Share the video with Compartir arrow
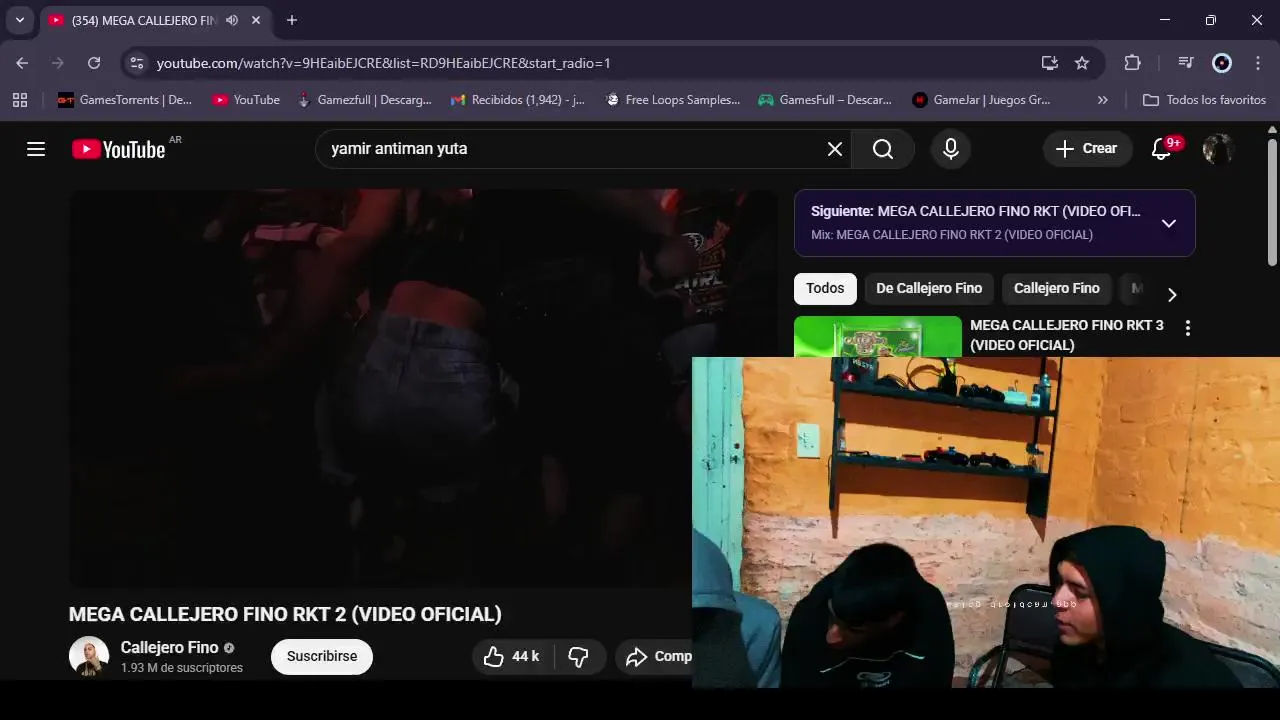This screenshot has width=1280, height=720. pos(655,656)
